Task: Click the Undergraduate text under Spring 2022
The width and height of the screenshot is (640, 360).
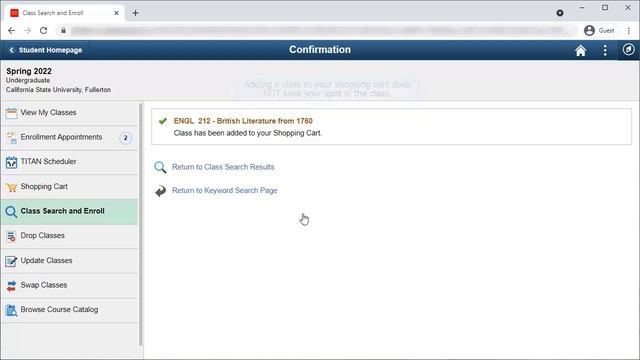Action: click(28, 81)
